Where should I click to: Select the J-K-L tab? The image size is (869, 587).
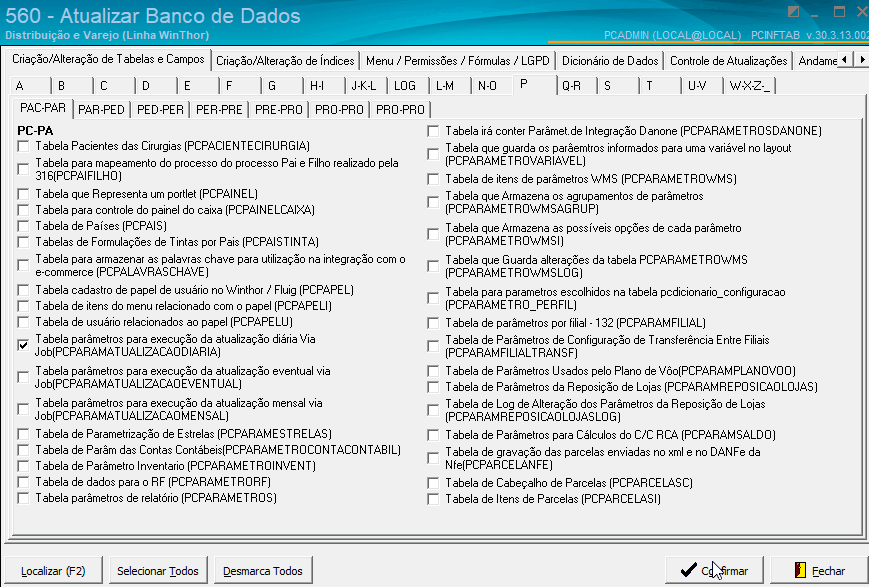pos(366,86)
